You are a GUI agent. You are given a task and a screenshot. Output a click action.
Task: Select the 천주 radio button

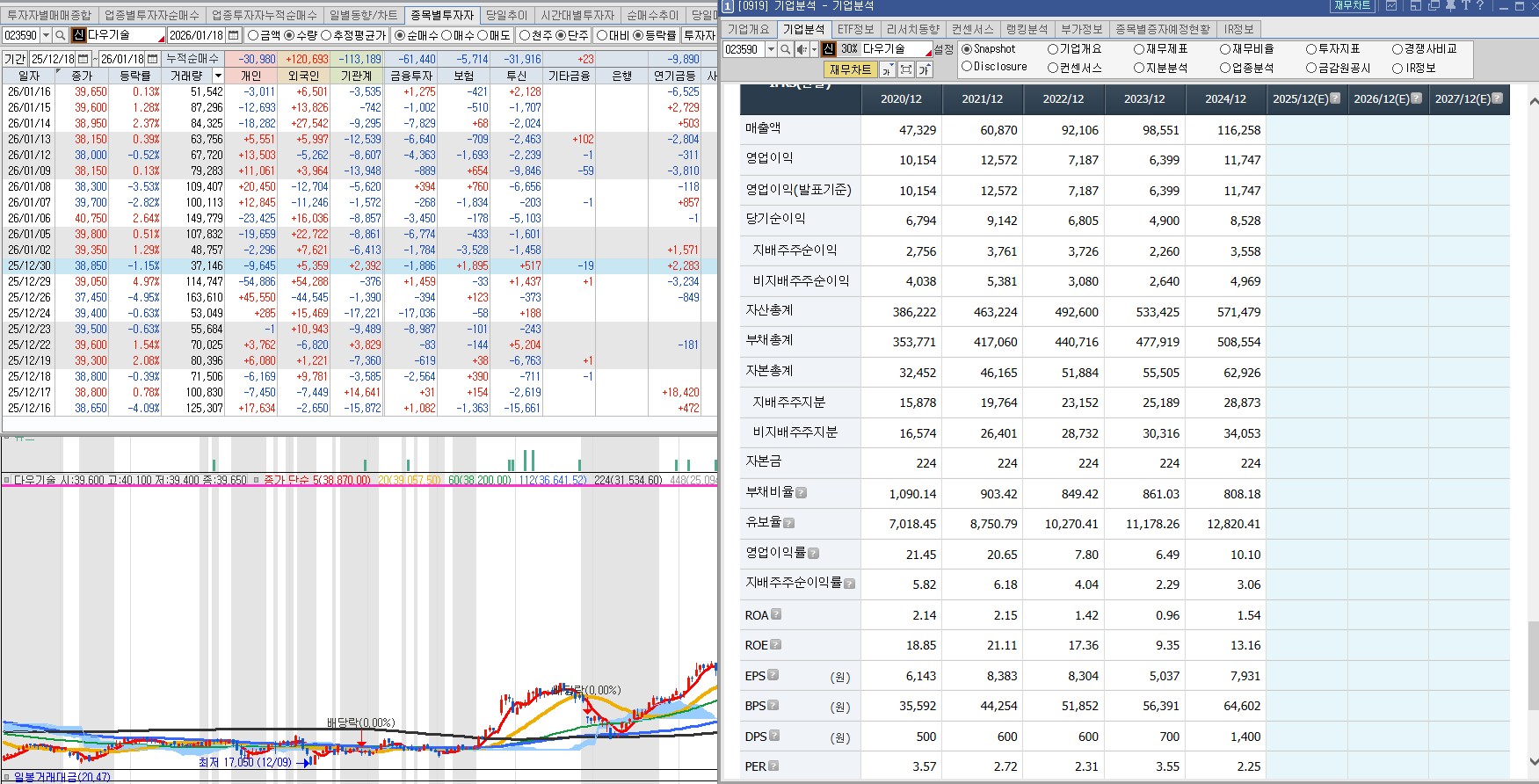coord(525,35)
